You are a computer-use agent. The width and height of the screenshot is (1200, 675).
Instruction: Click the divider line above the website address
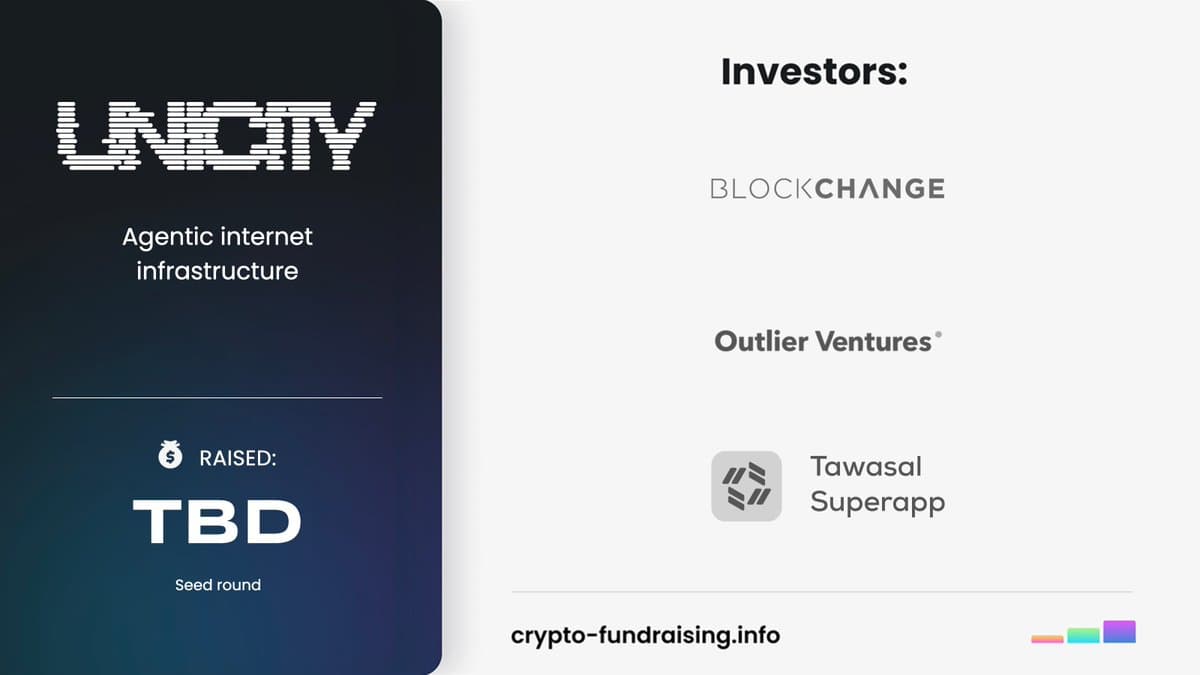821,592
